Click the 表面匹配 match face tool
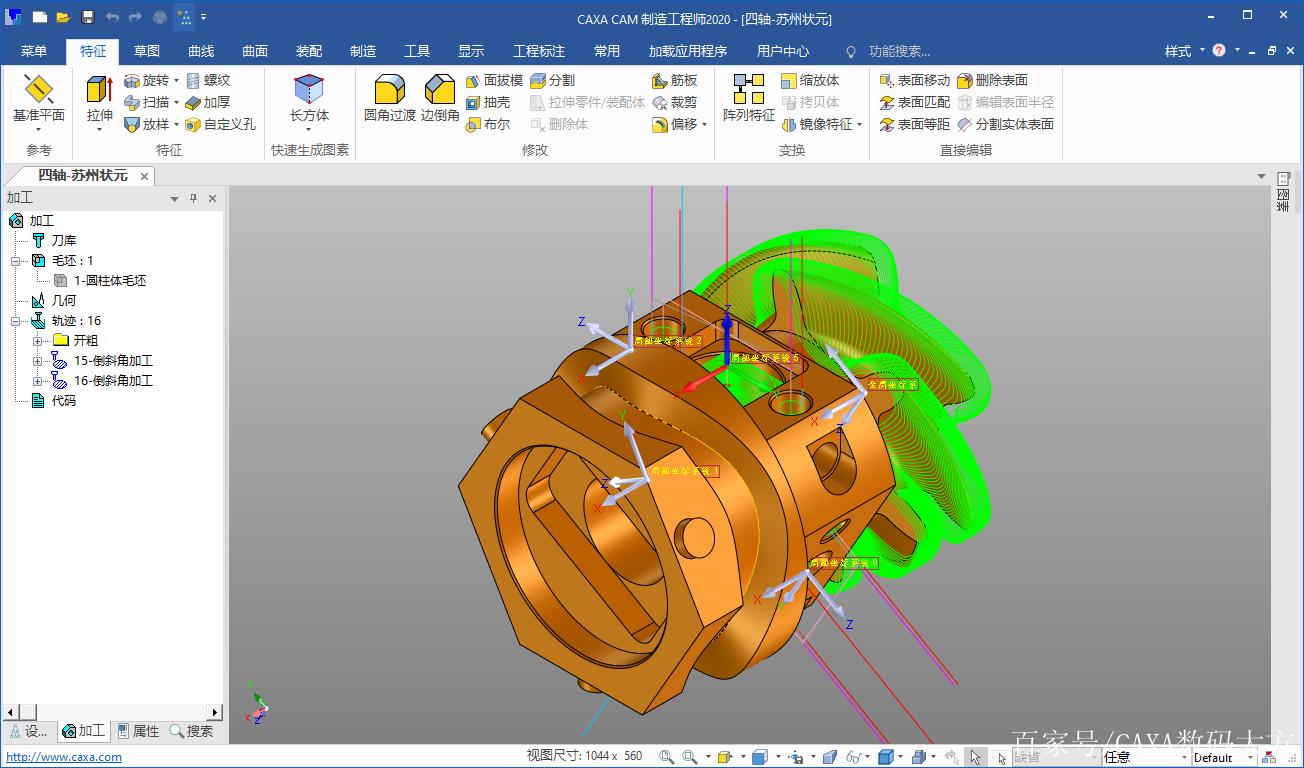The image size is (1304, 768). [x=914, y=102]
